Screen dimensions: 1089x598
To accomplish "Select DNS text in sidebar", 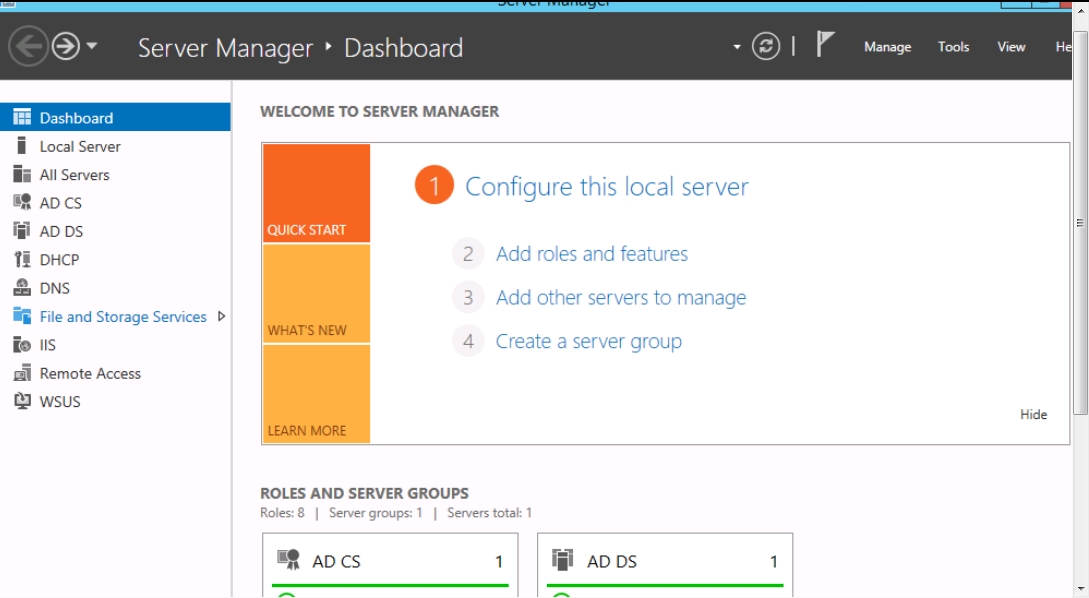I will pos(54,288).
